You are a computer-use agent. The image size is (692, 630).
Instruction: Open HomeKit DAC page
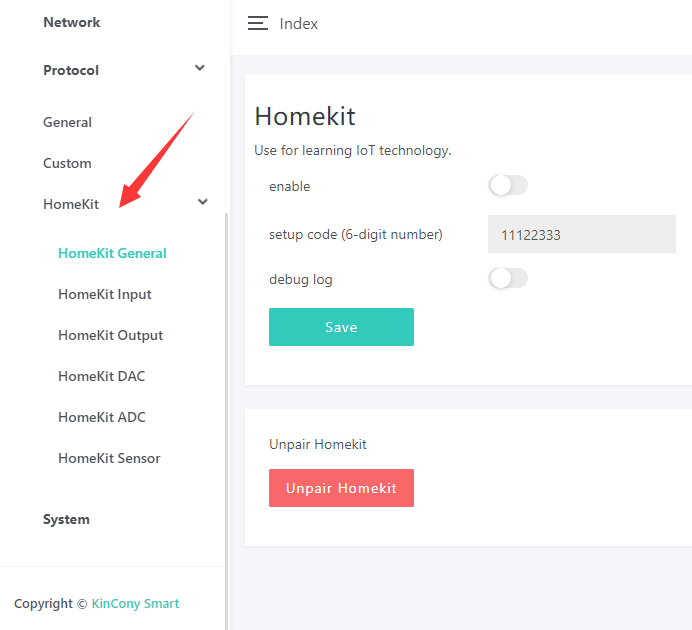[101, 376]
